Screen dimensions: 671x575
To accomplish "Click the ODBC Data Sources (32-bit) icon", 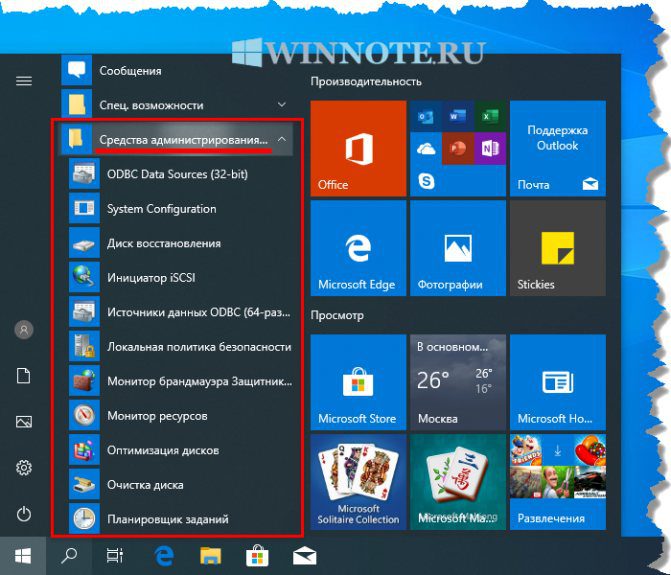I will coord(84,174).
